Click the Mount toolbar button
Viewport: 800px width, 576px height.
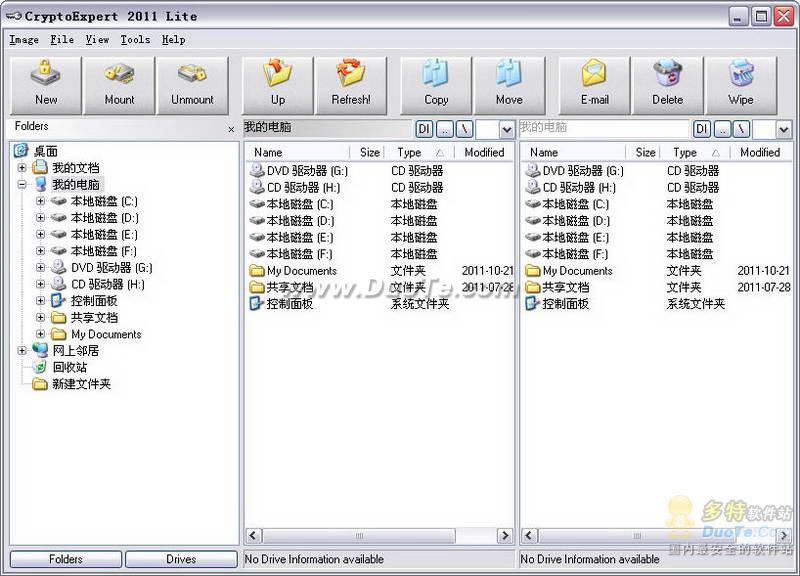tap(119, 85)
